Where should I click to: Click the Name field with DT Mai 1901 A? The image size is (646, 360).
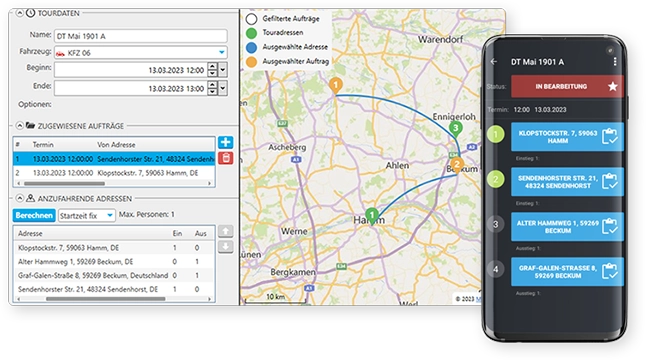[x=140, y=36]
